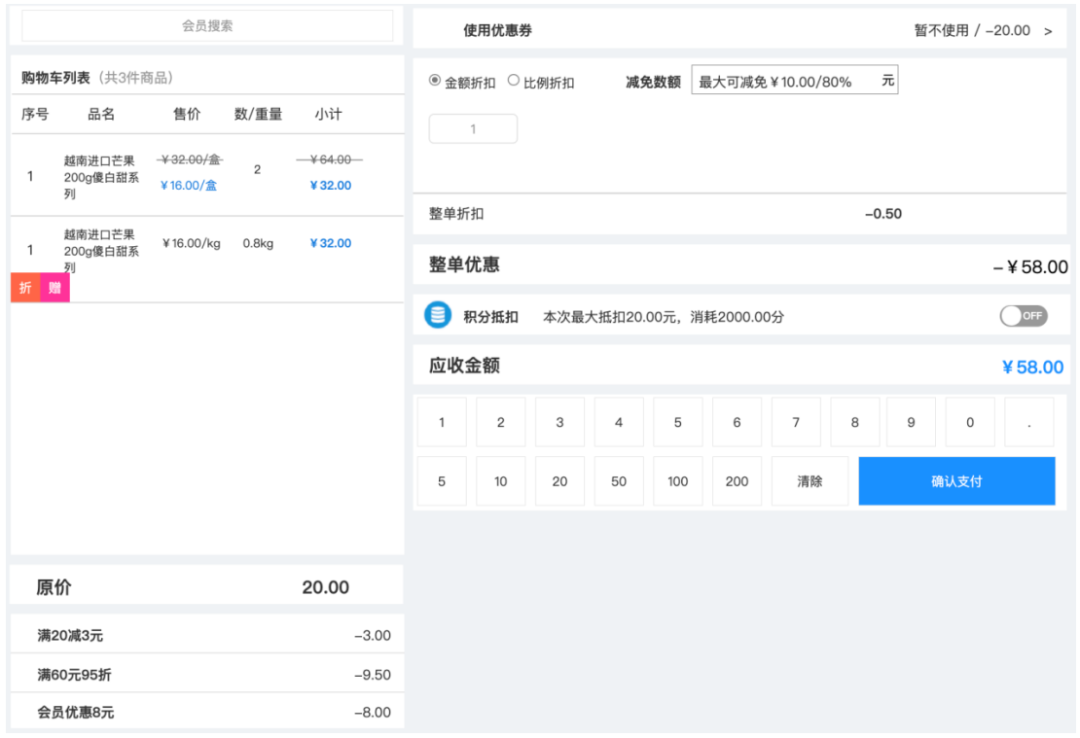
Task: Select the 比例折扣 radio button
Action: 514,81
